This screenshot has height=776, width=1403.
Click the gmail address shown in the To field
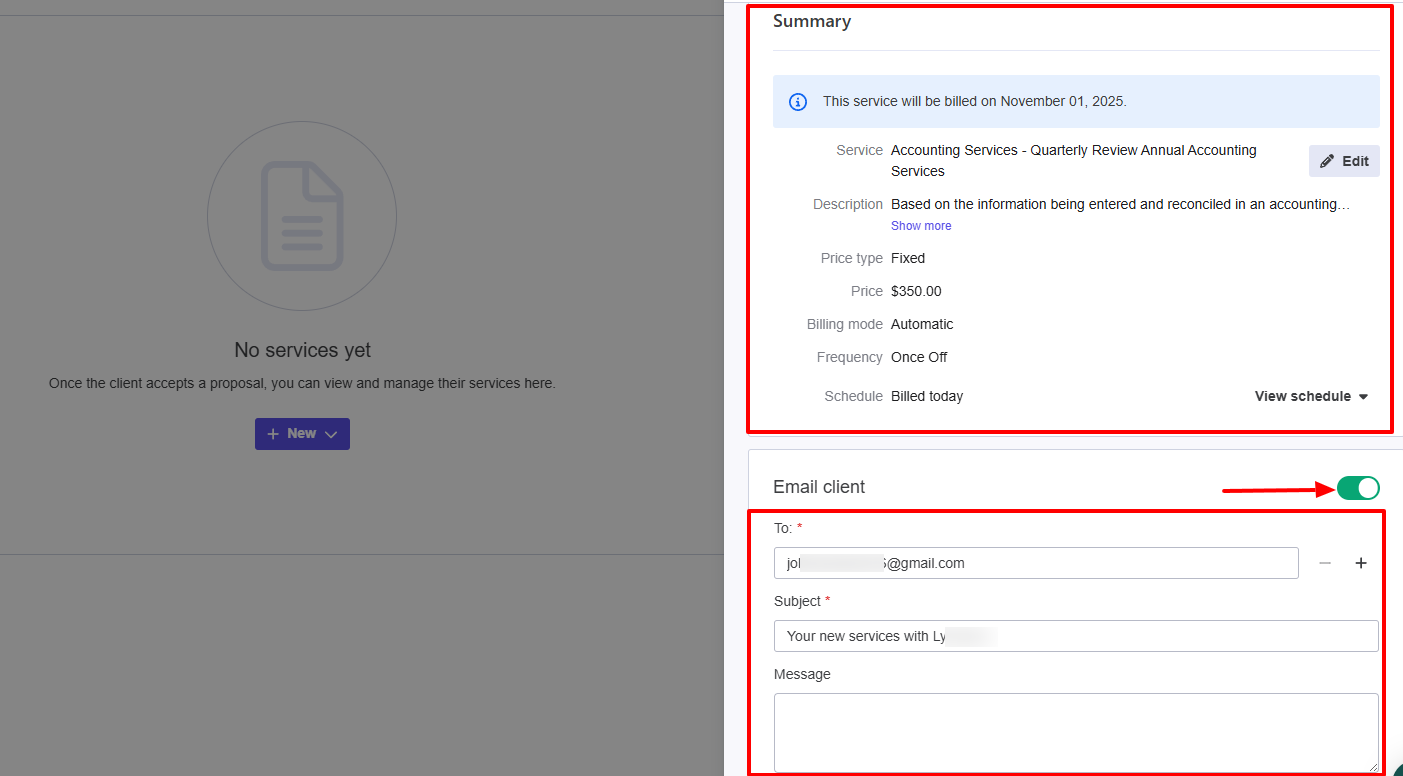pyautogui.click(x=878, y=563)
